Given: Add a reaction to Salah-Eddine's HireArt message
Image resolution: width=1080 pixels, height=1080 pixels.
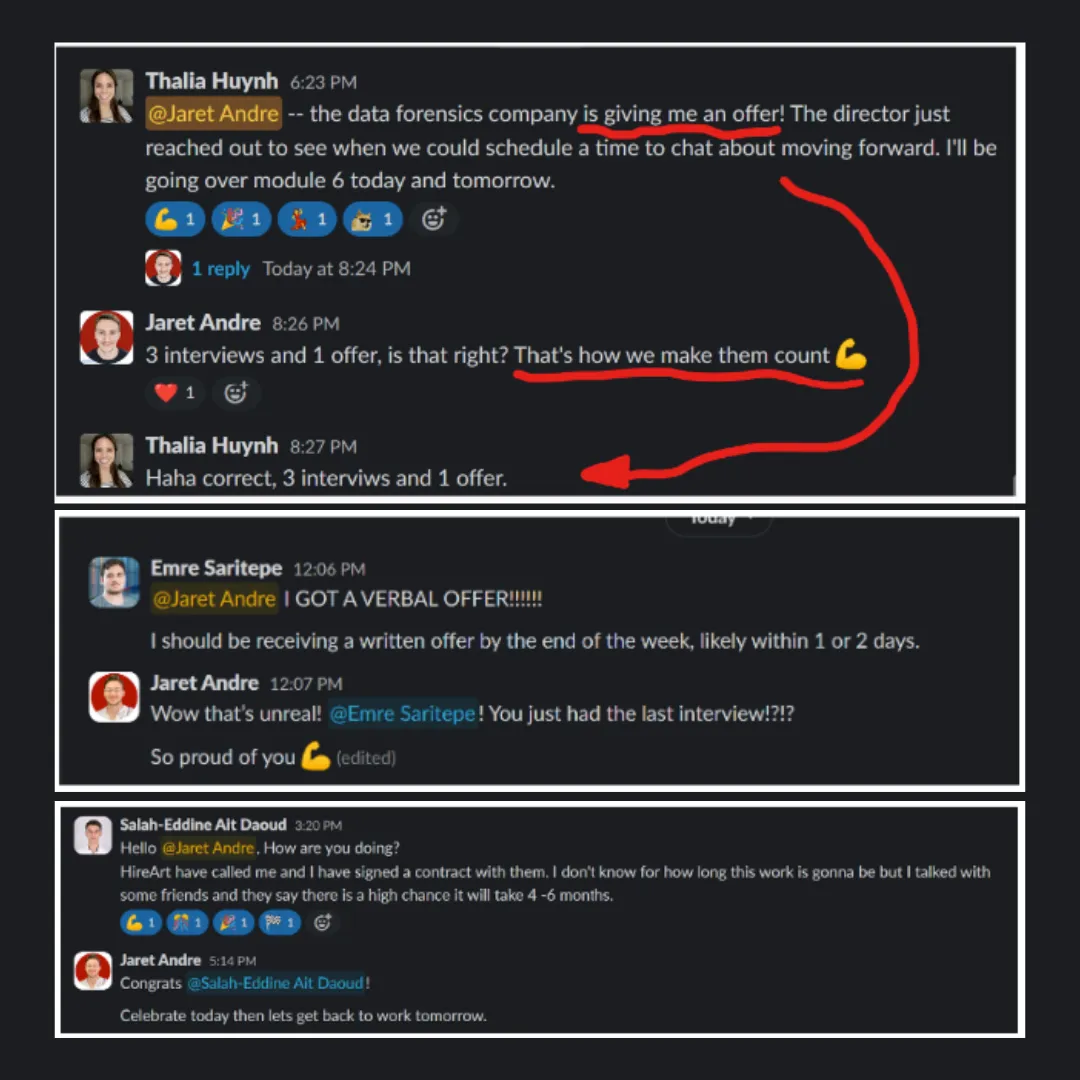Looking at the screenshot, I should (x=322, y=922).
